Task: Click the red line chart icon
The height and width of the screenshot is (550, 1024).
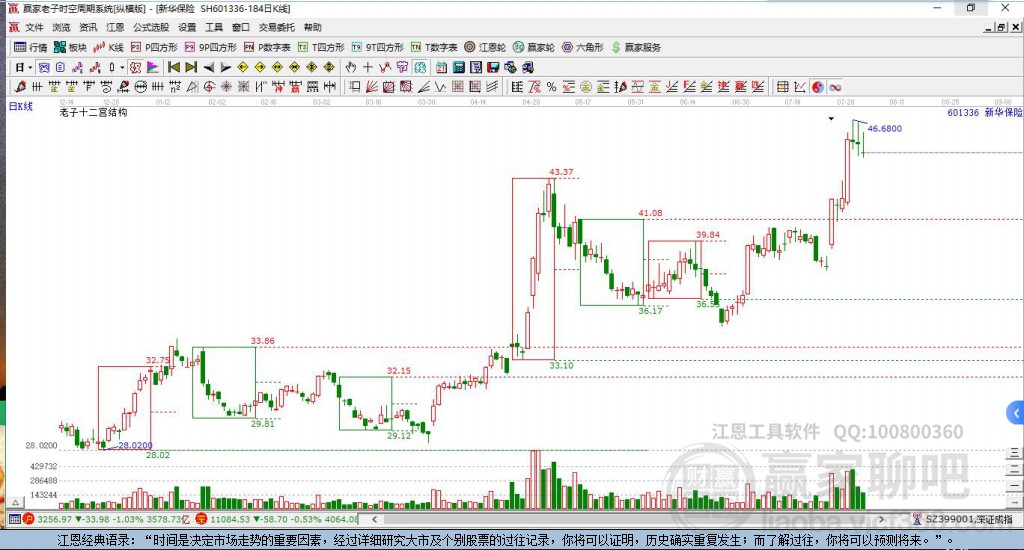Action: [95, 67]
